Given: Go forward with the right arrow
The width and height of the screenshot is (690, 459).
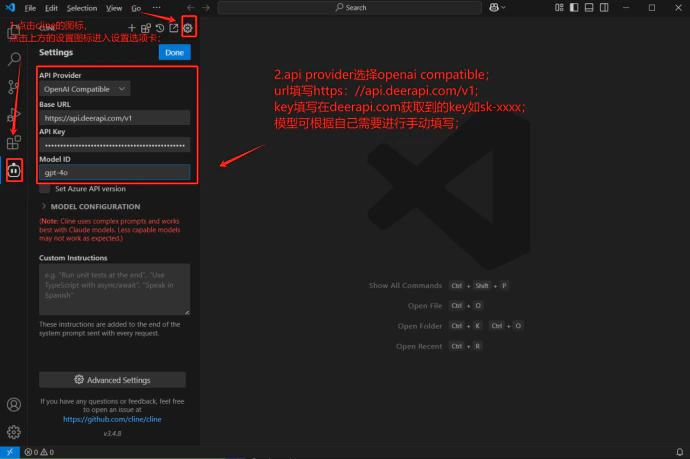Looking at the screenshot, I should click(206, 7).
